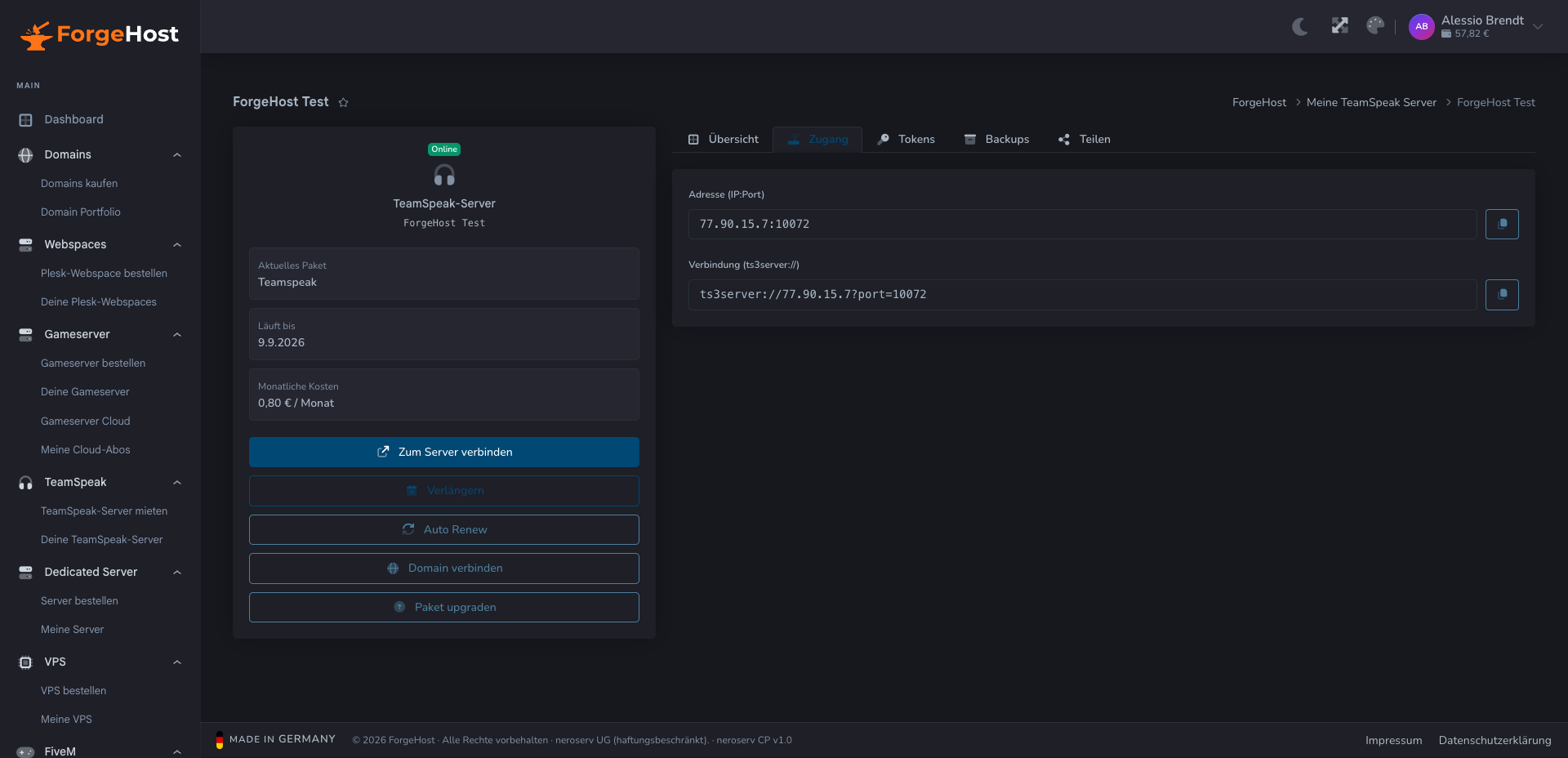Collapse the Domains section chevron
Screen dimensions: 1568x758
pos(177,155)
